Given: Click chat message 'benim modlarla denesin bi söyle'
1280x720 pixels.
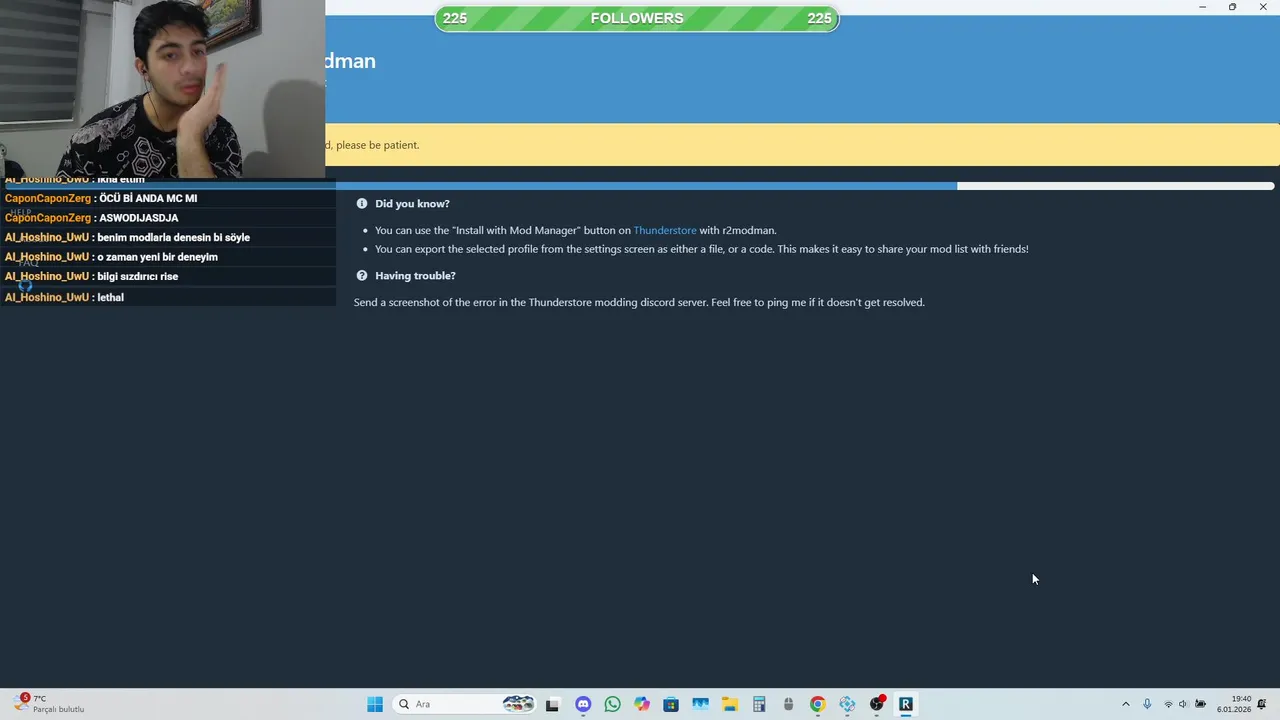Looking at the screenshot, I should (x=173, y=238).
